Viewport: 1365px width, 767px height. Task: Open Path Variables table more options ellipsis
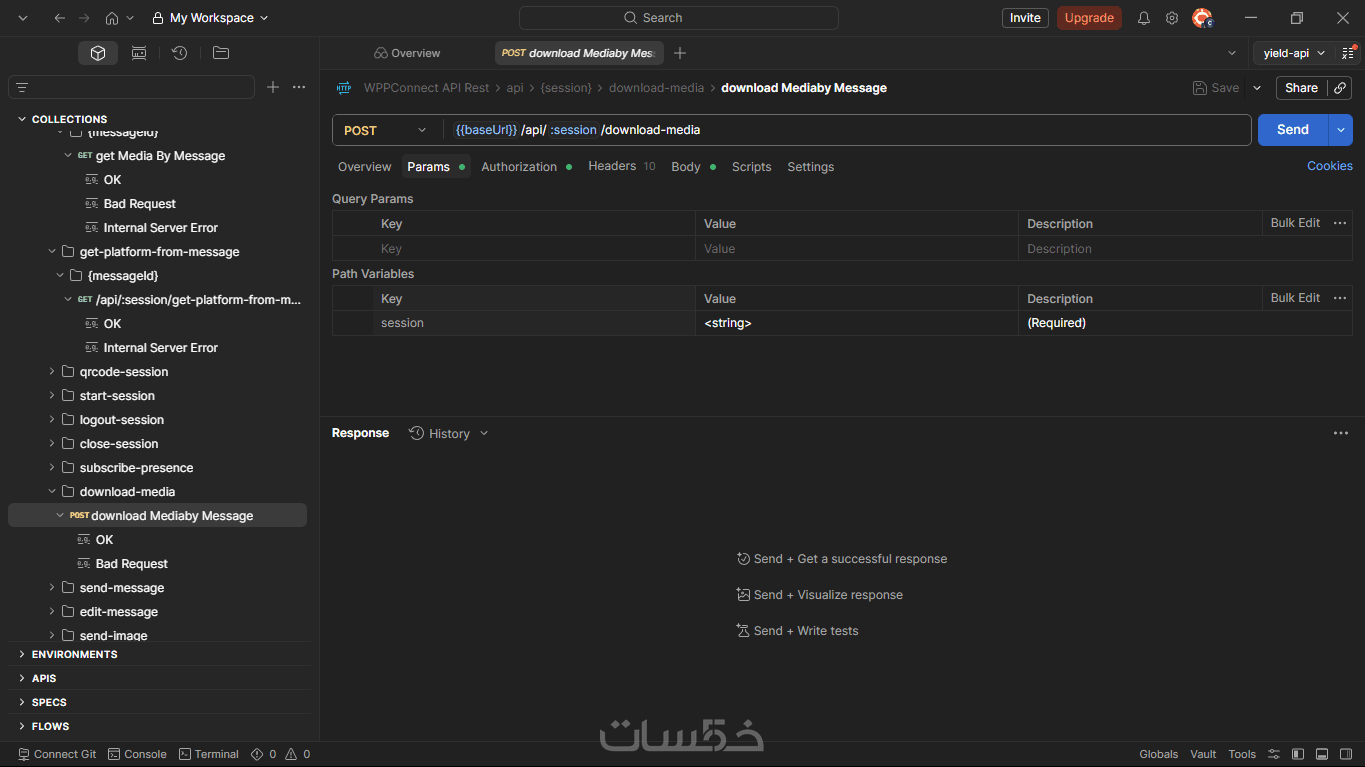(1340, 298)
